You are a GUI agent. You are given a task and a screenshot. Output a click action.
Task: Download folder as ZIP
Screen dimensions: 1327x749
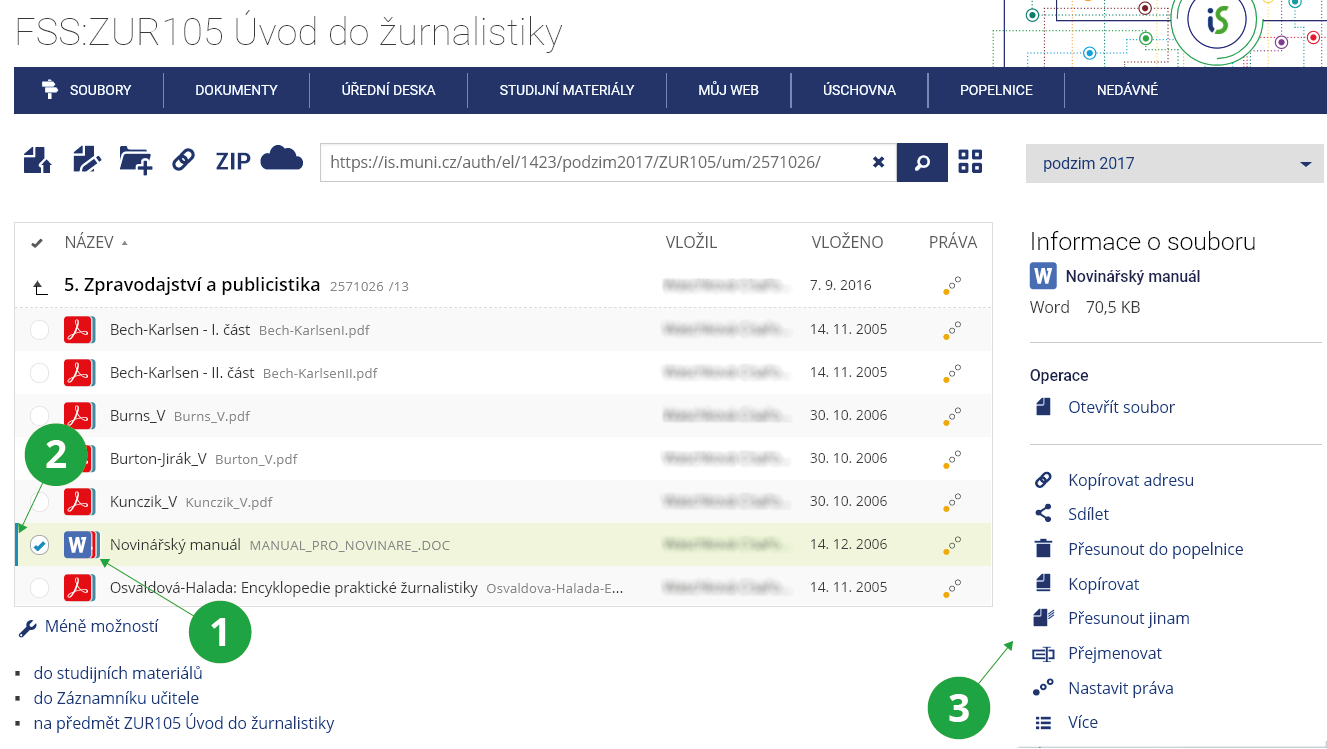233,161
